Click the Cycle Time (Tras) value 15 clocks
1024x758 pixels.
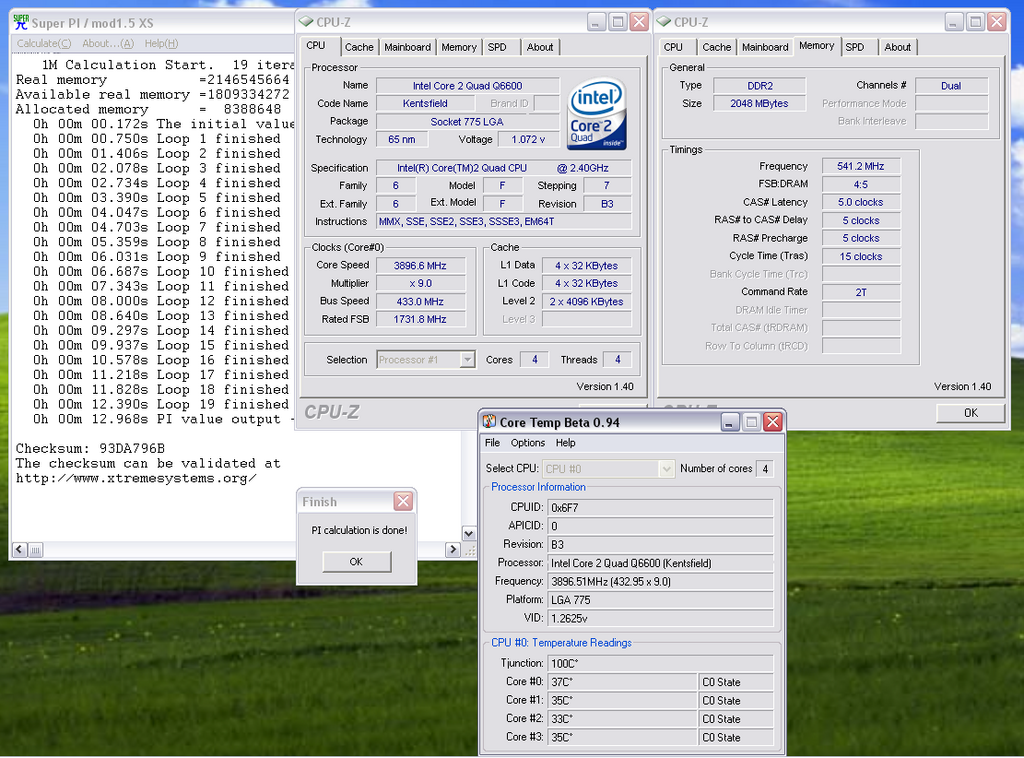click(x=861, y=257)
